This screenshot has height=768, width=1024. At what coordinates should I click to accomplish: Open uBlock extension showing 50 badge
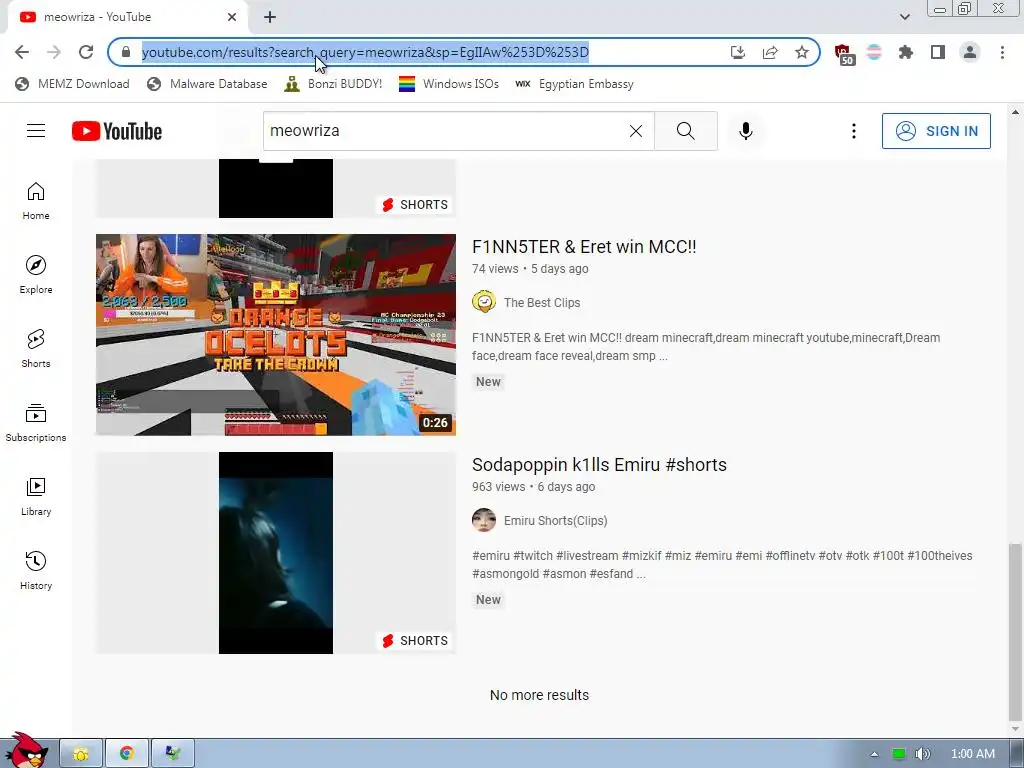[843, 54]
